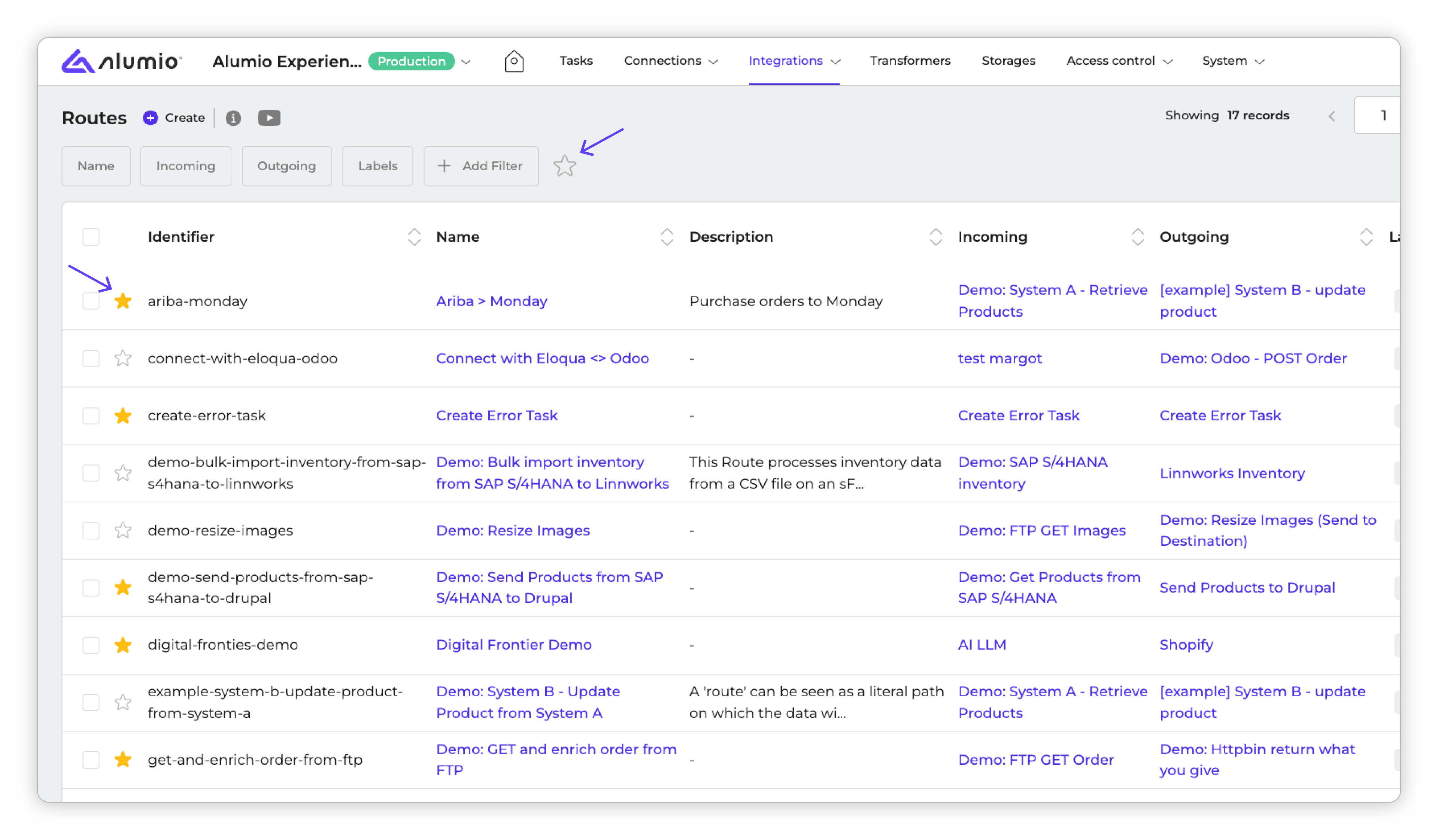
Task: Star the demo-resize-images route
Action: click(x=123, y=530)
